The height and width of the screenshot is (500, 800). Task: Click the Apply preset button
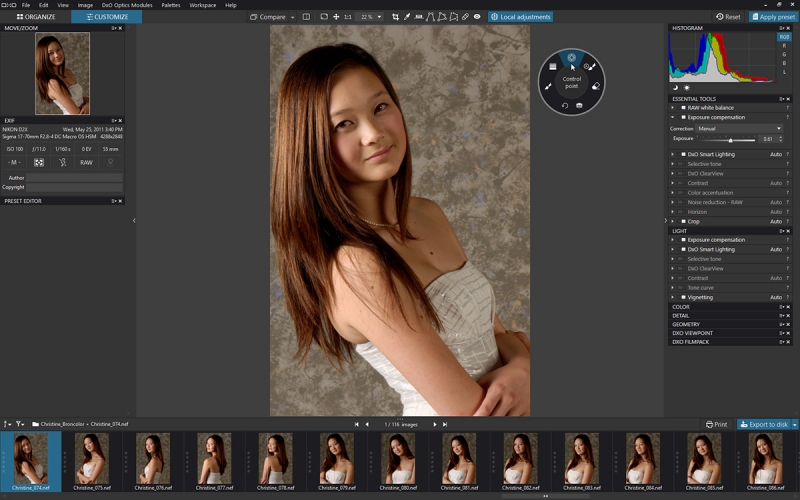coord(773,17)
